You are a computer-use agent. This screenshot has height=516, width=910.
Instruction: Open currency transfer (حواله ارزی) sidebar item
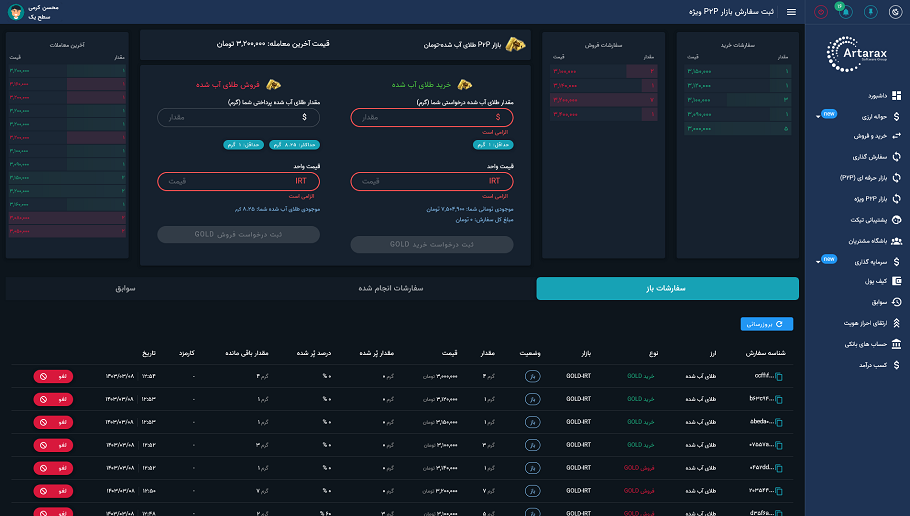point(880,117)
